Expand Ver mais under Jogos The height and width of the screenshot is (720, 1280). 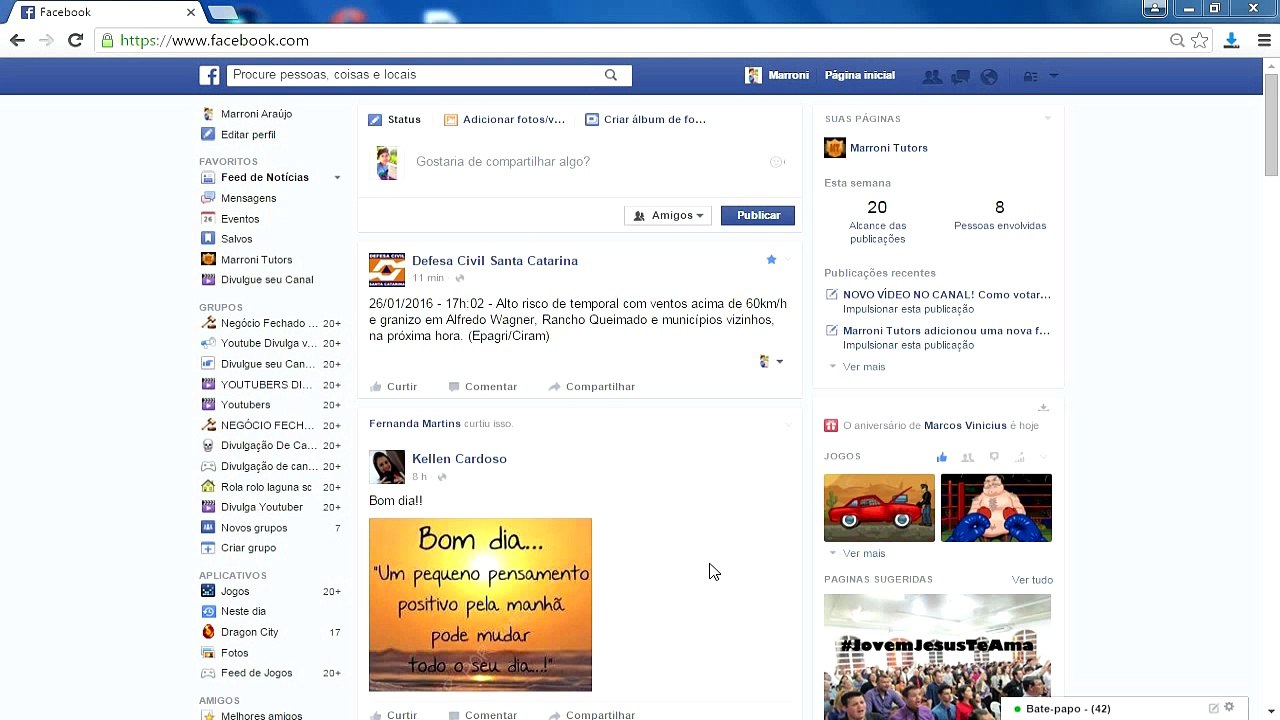(x=864, y=554)
